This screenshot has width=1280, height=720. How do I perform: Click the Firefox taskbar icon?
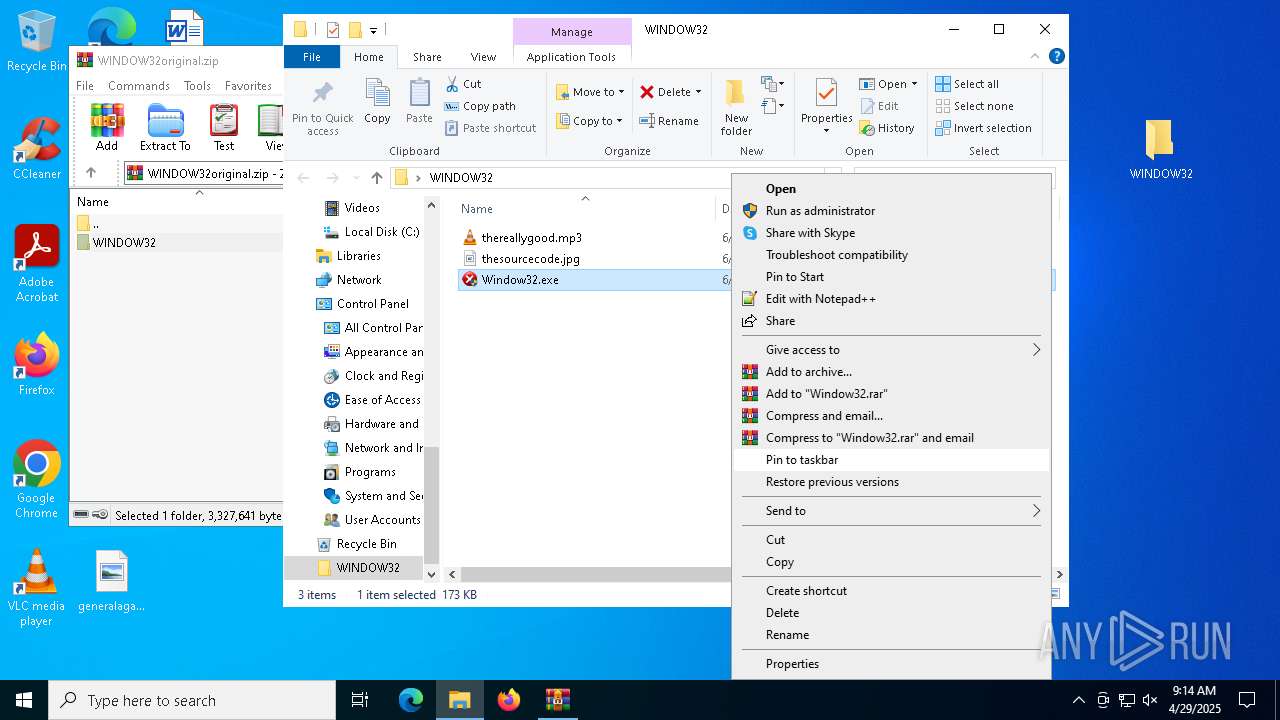[509, 700]
